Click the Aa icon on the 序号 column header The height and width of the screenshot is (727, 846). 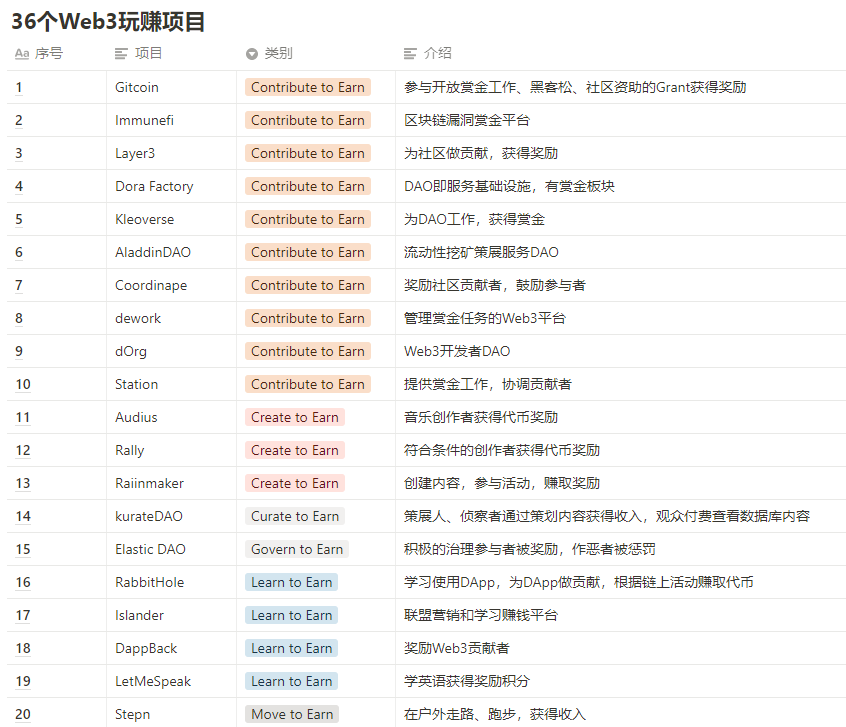[x=21, y=54]
